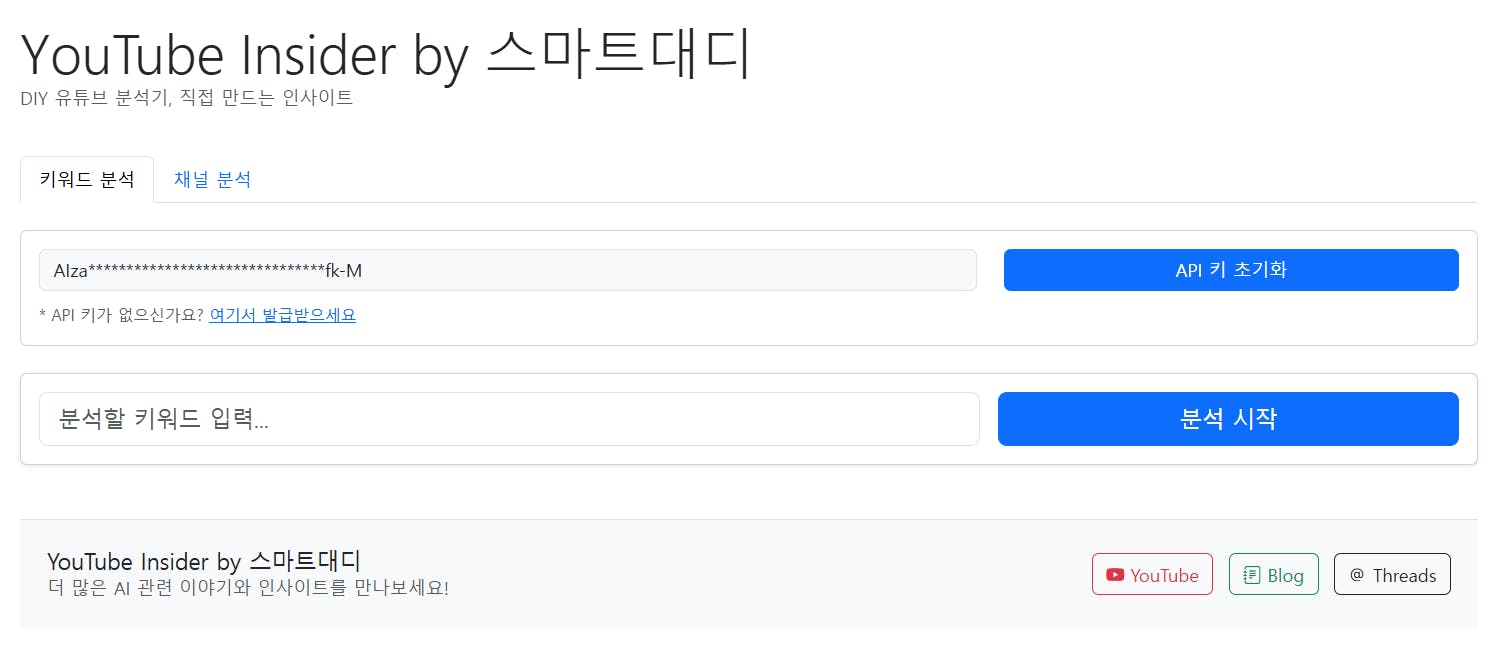
Task: Follow the 여기서 발급받으세요 link
Action: click(x=282, y=315)
